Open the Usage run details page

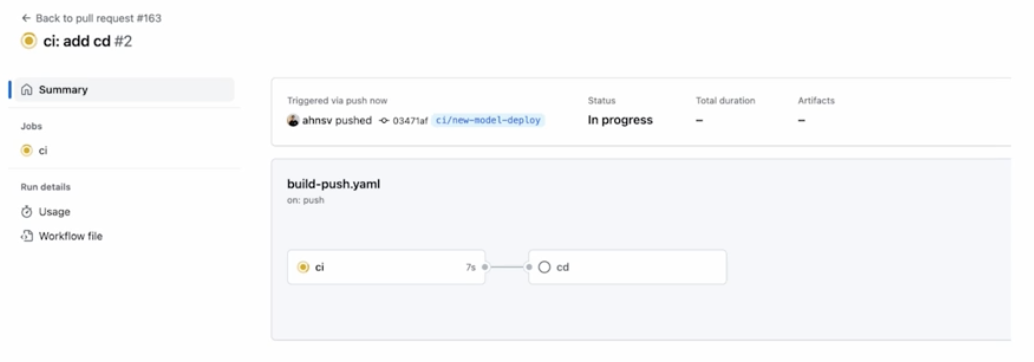tap(46, 212)
